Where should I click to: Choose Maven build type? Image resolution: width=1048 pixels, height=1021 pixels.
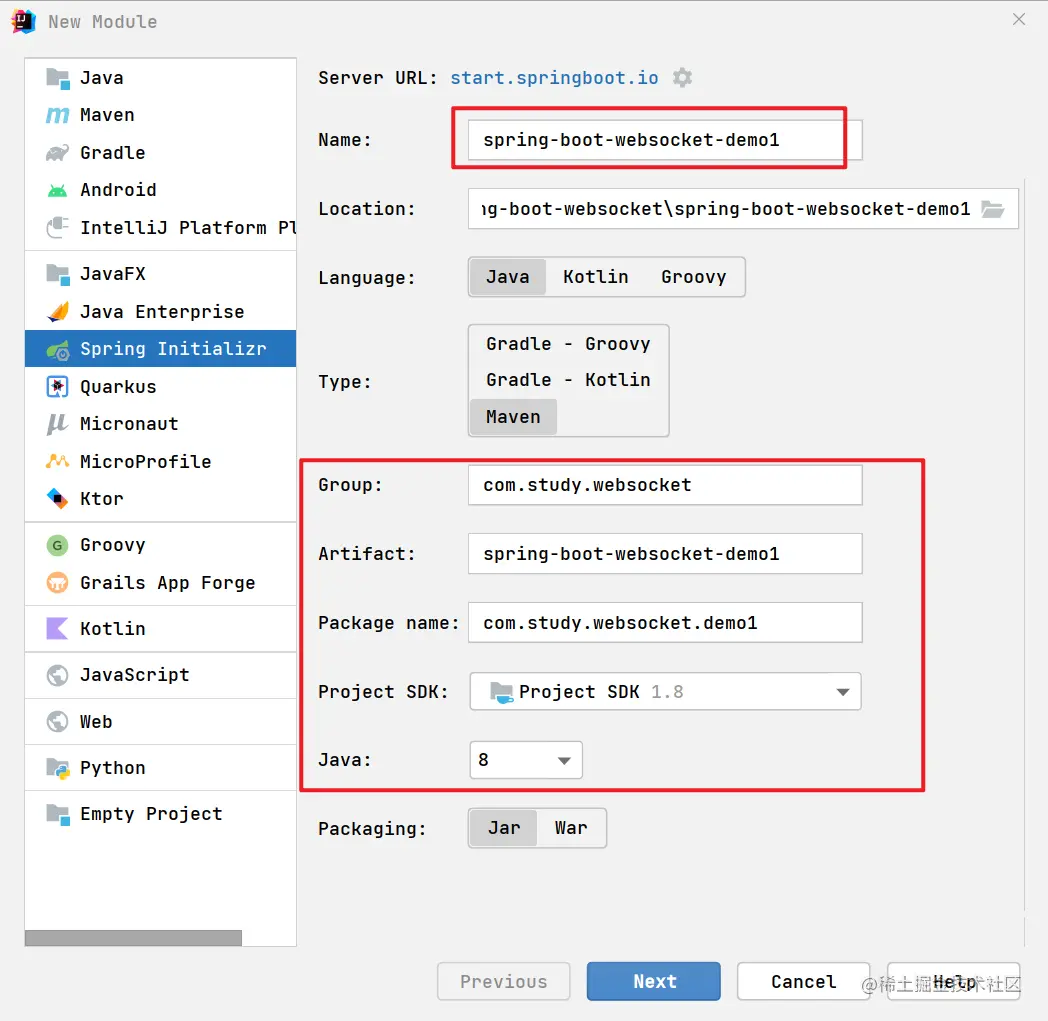tap(513, 417)
